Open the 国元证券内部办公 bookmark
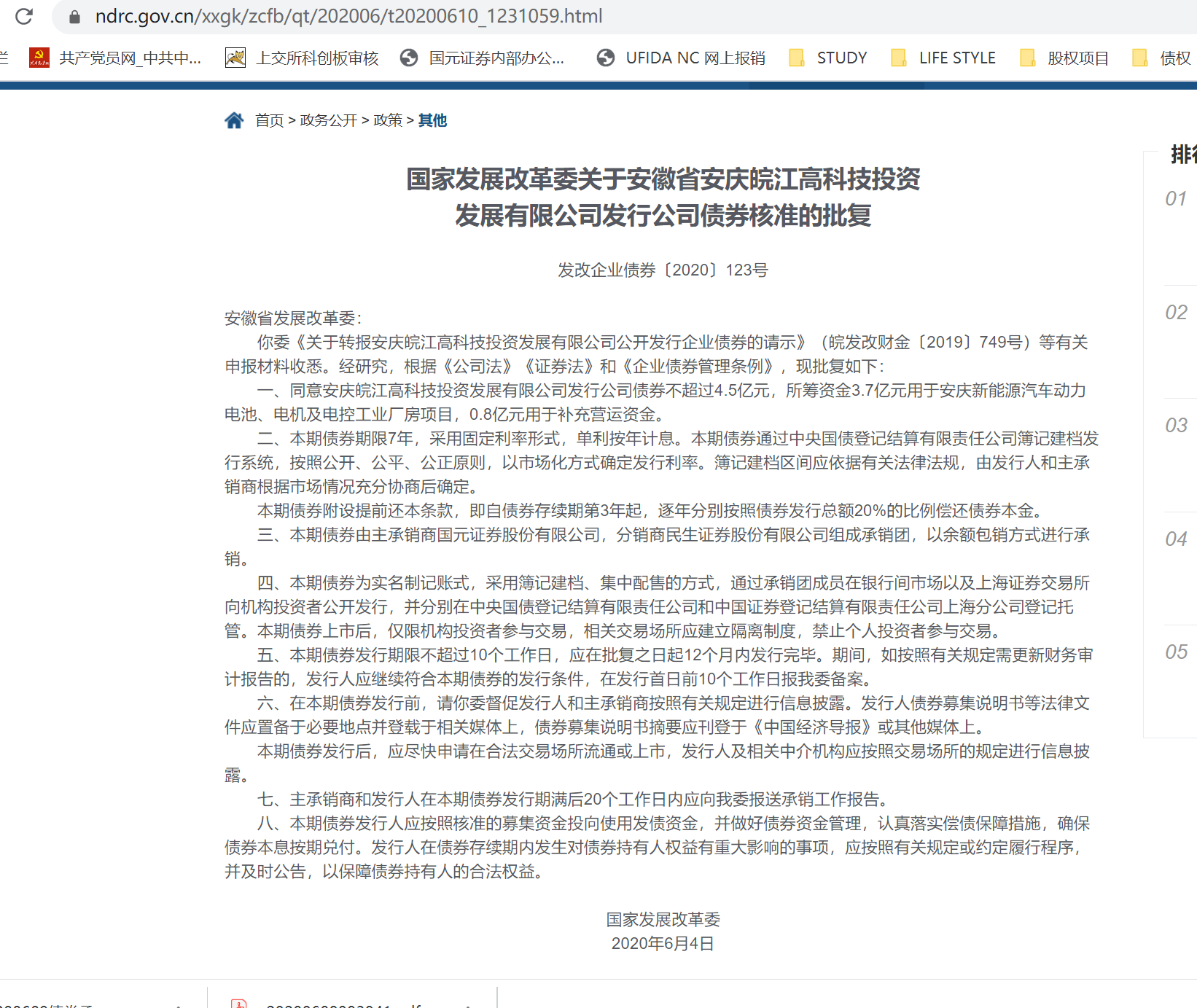The height and width of the screenshot is (1008, 1197). tap(483, 58)
